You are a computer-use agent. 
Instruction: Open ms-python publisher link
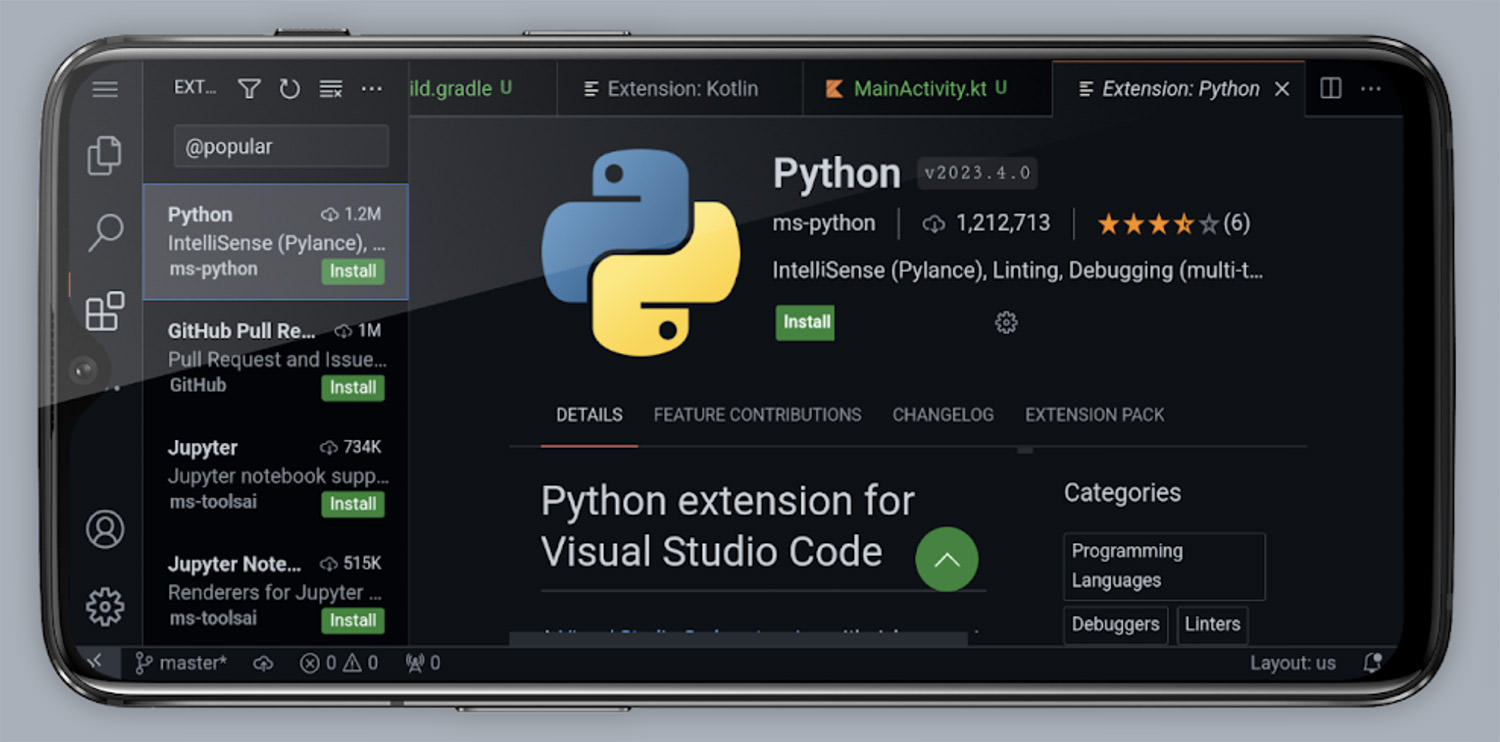[x=824, y=223]
